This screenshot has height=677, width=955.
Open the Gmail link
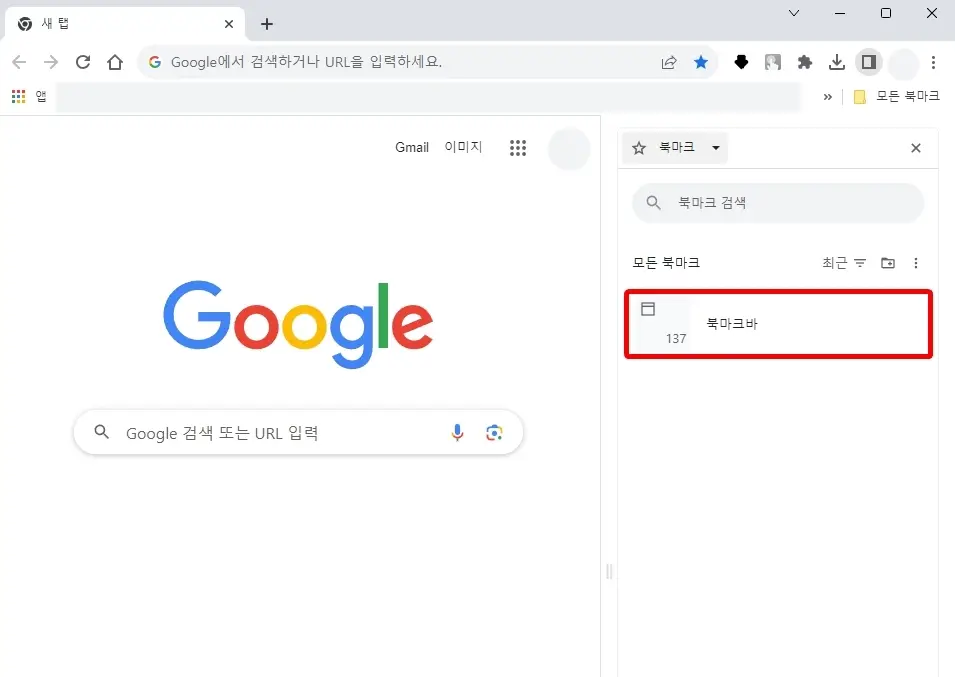412,147
